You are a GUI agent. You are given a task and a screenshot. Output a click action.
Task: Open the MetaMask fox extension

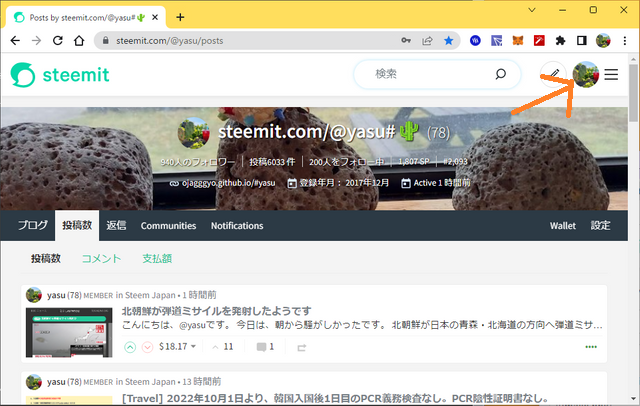[x=518, y=40]
